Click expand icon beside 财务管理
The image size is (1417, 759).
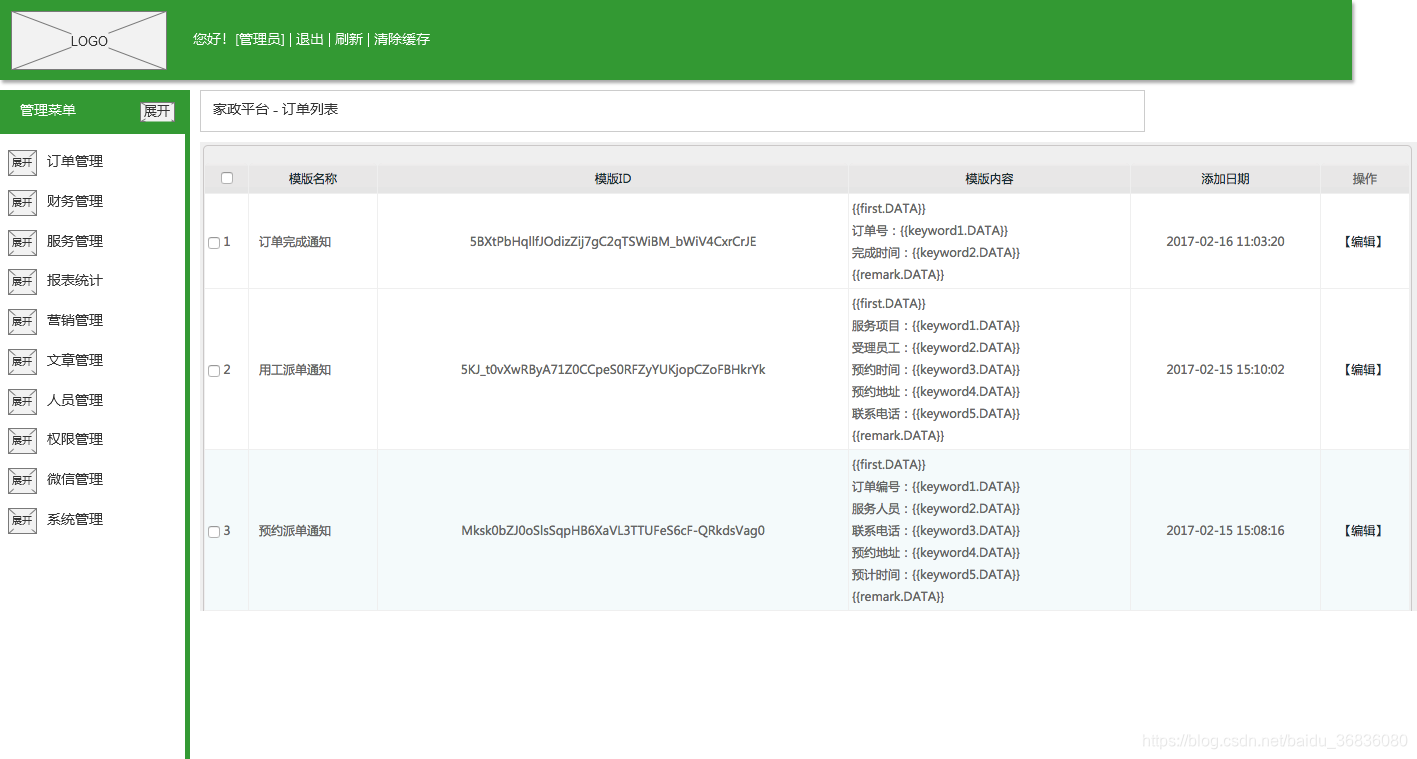pyautogui.click(x=22, y=202)
